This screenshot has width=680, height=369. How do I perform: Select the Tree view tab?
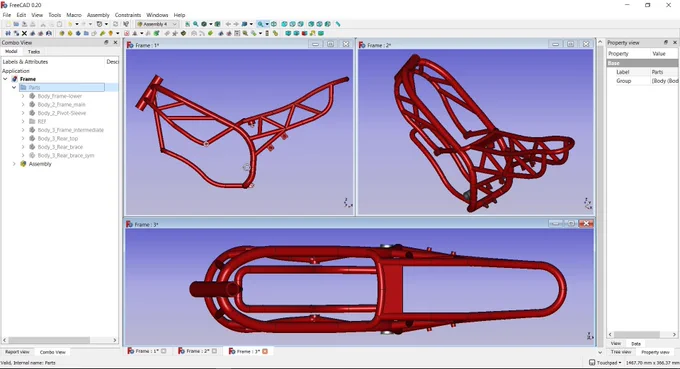click(621, 352)
